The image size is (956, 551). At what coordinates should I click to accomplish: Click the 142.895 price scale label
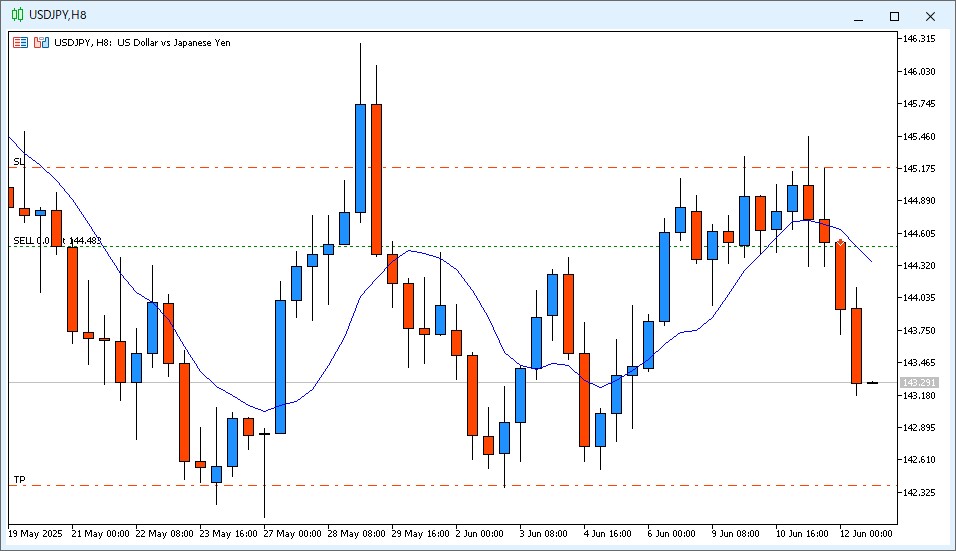[919, 428]
